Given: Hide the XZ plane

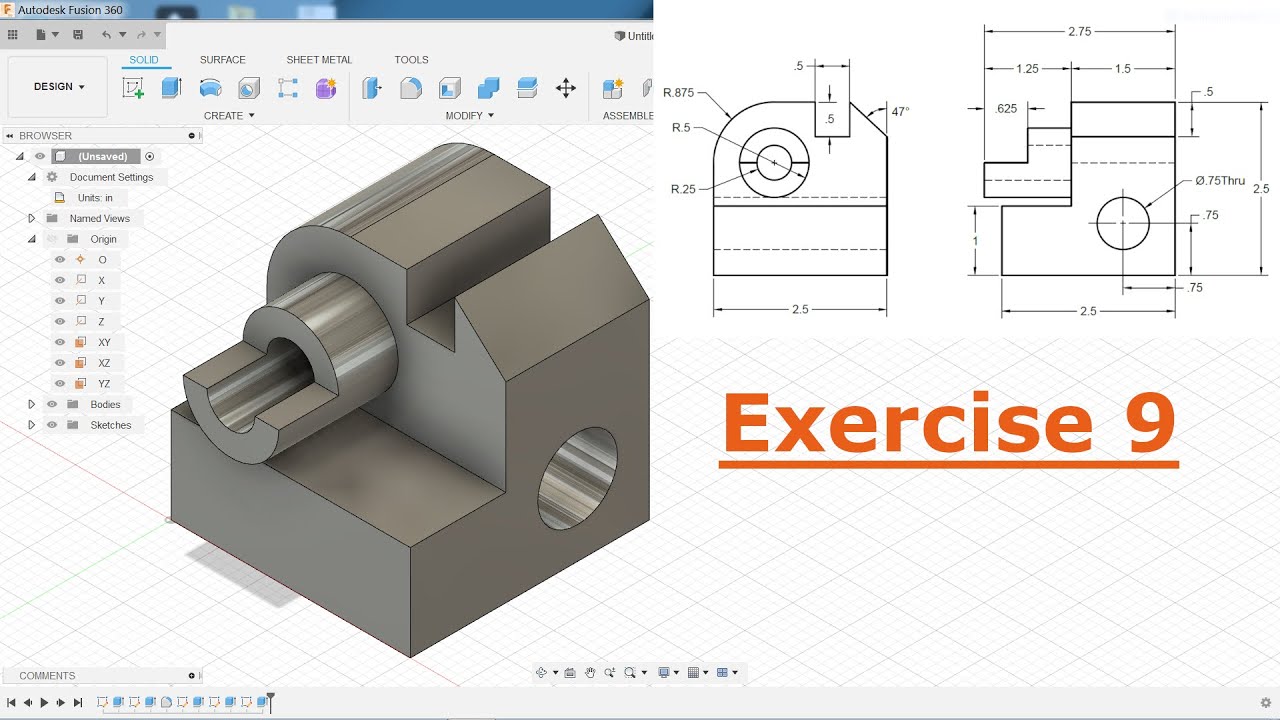Looking at the screenshot, I should click(60, 363).
